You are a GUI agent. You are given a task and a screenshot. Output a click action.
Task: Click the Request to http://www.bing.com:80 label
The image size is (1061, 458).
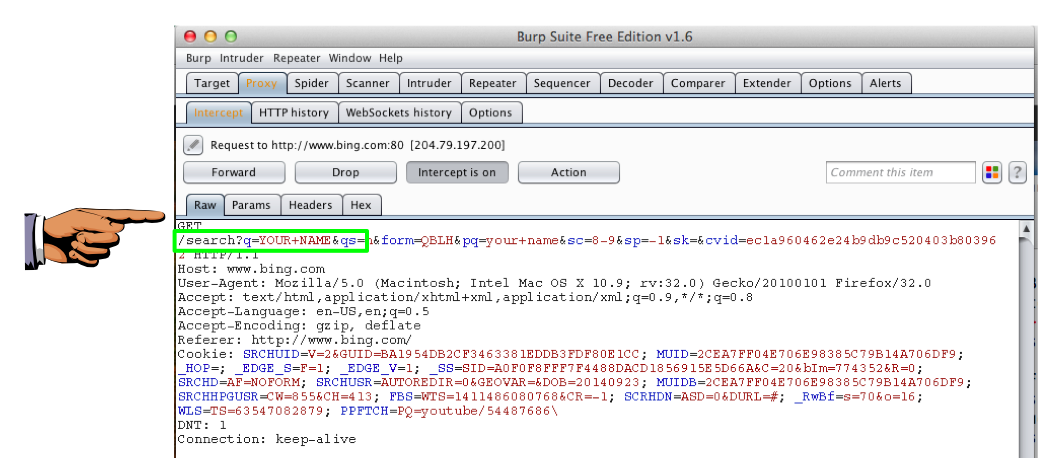coord(358,145)
